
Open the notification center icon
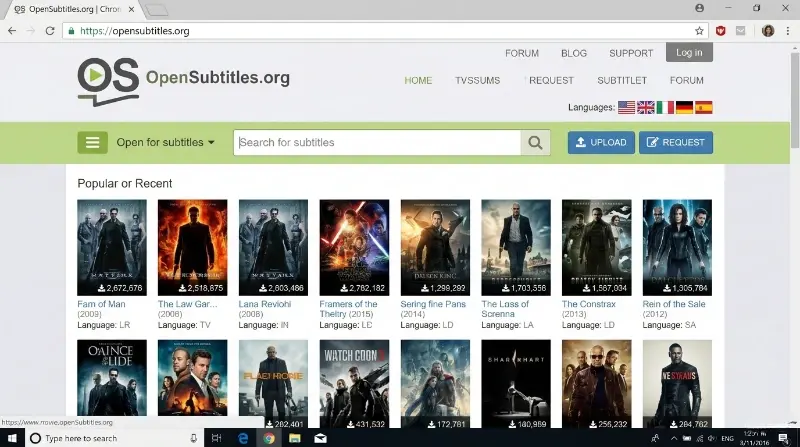coord(783,438)
